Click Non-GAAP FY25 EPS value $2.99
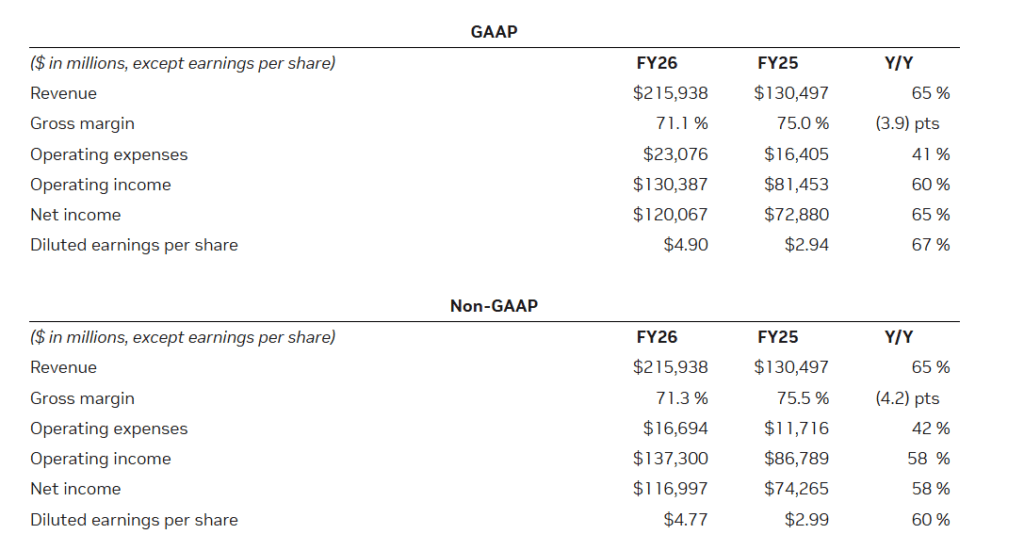Image resolution: width=1024 pixels, height=550 pixels. pos(807,519)
